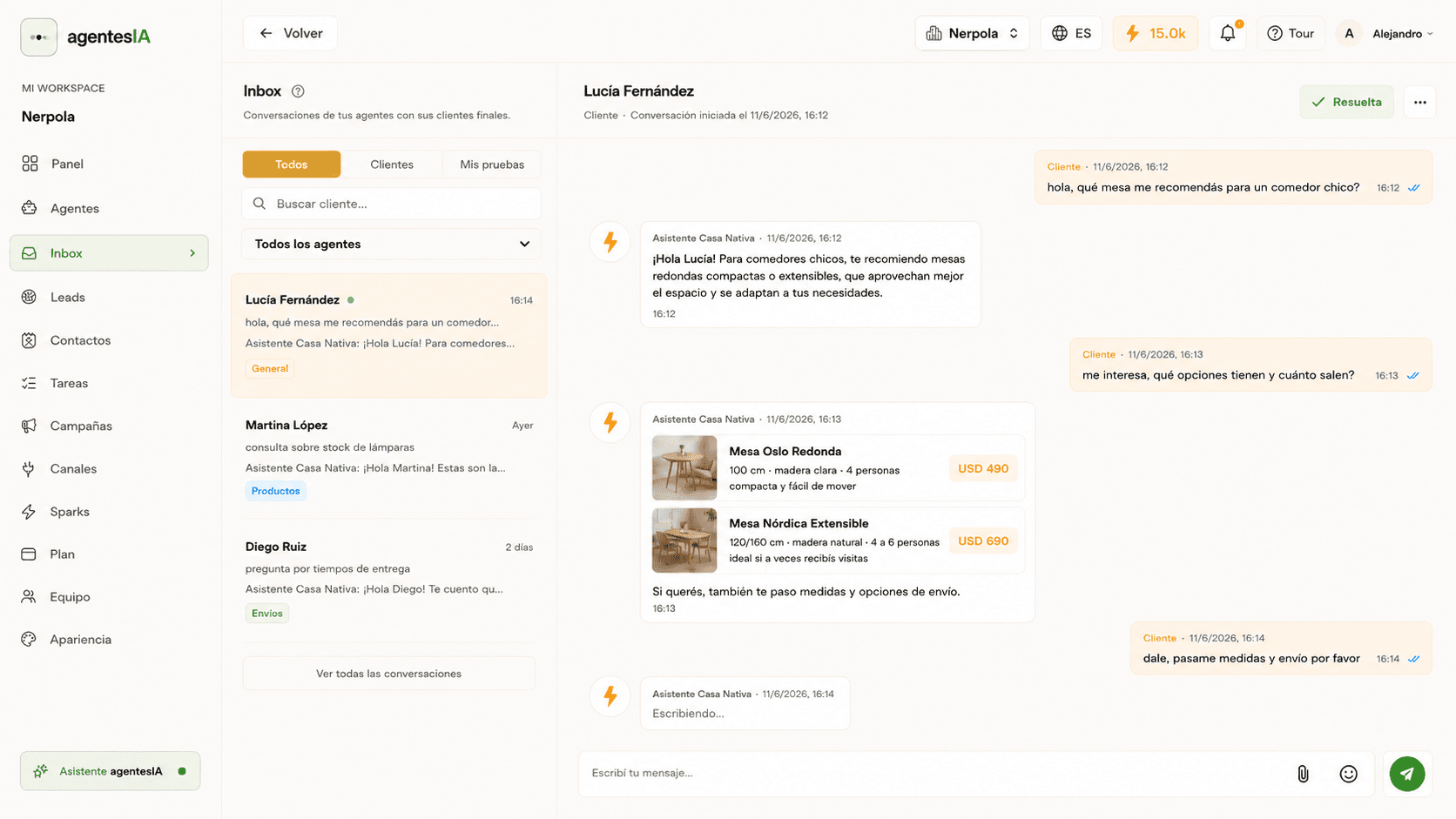Focus the Buscar cliente search field
The image size is (1456, 819).
tap(391, 204)
